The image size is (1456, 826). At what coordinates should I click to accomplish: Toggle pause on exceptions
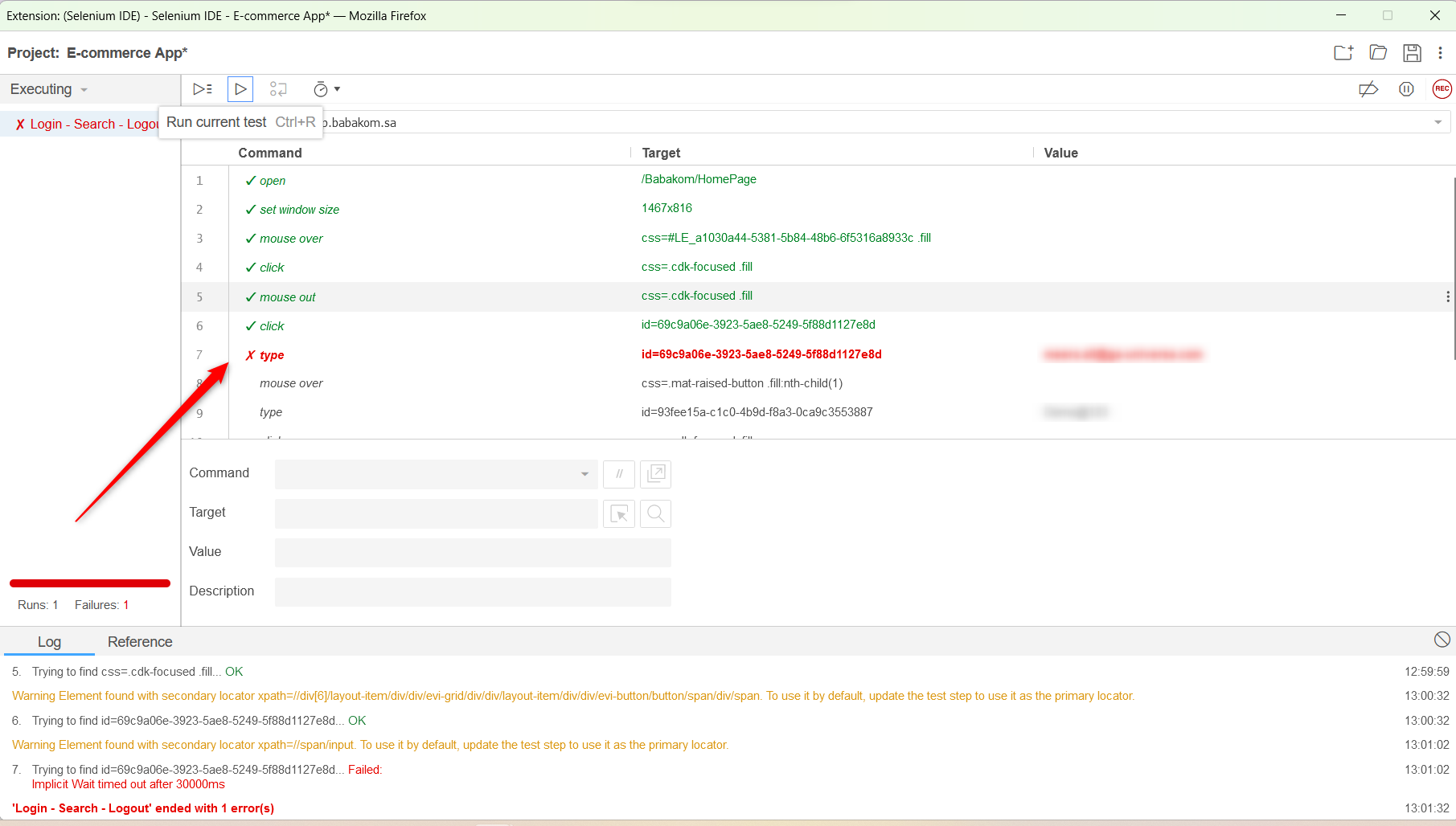pyautogui.click(x=1406, y=89)
